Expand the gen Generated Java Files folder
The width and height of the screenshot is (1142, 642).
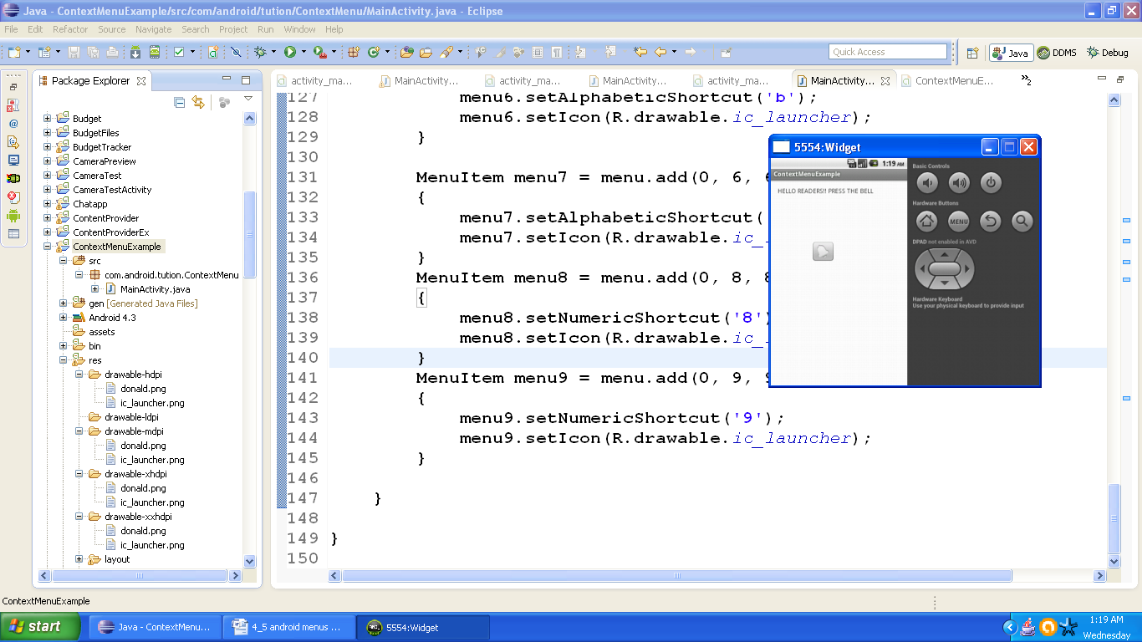pyautogui.click(x=63, y=303)
